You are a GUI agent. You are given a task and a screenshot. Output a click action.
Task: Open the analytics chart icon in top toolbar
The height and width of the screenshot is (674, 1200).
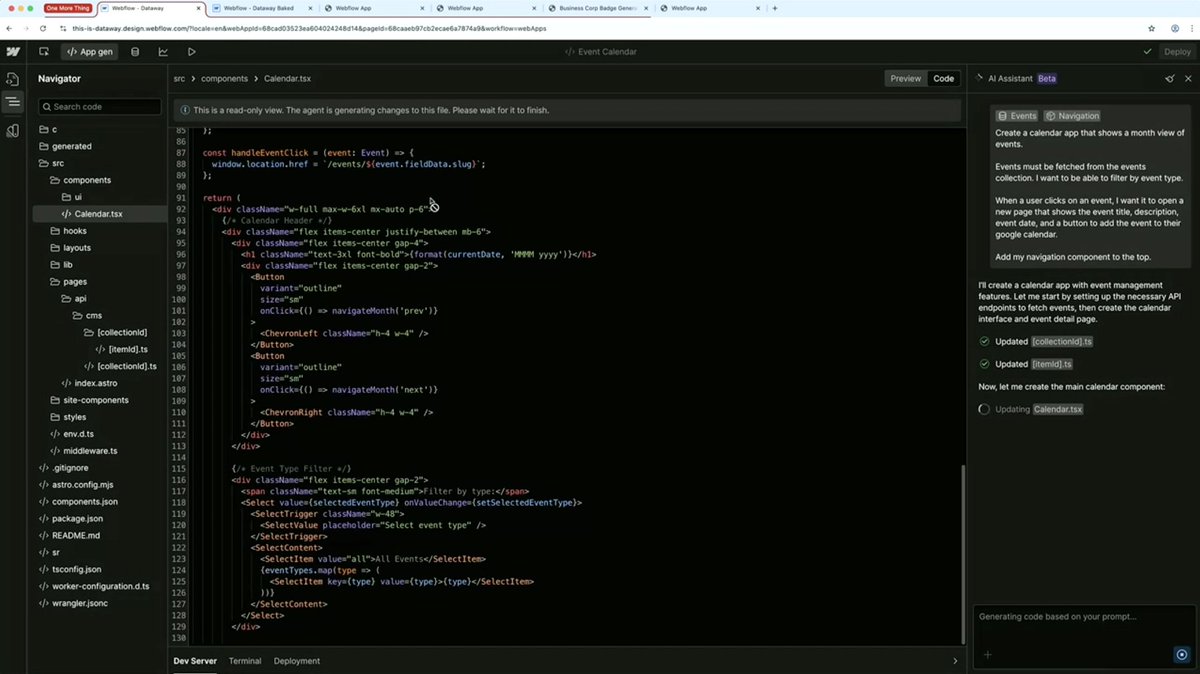pyautogui.click(x=163, y=51)
